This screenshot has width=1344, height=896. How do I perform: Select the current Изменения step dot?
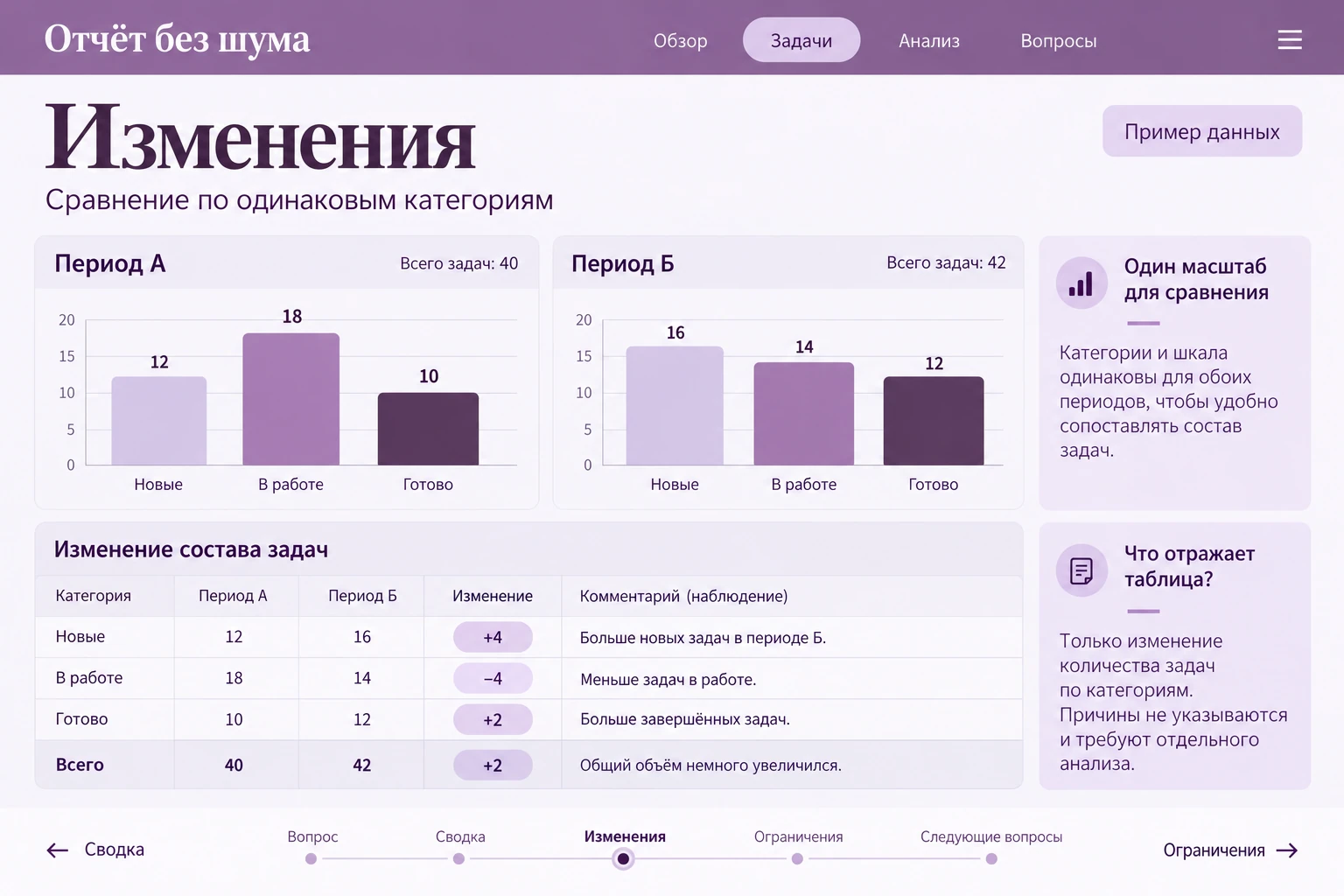point(623,859)
